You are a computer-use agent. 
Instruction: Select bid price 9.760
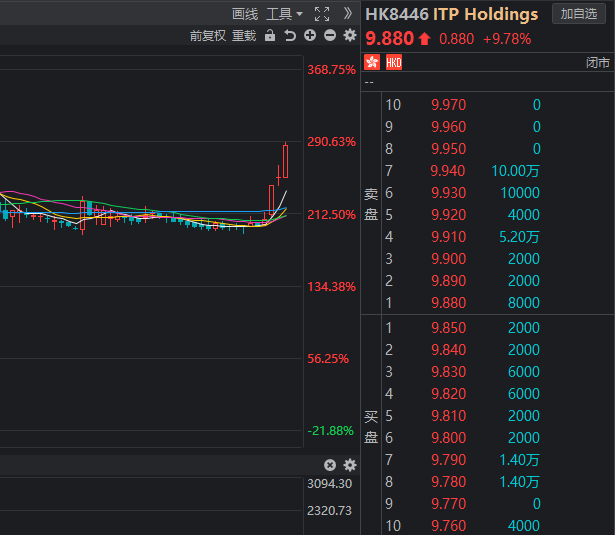[x=449, y=525]
